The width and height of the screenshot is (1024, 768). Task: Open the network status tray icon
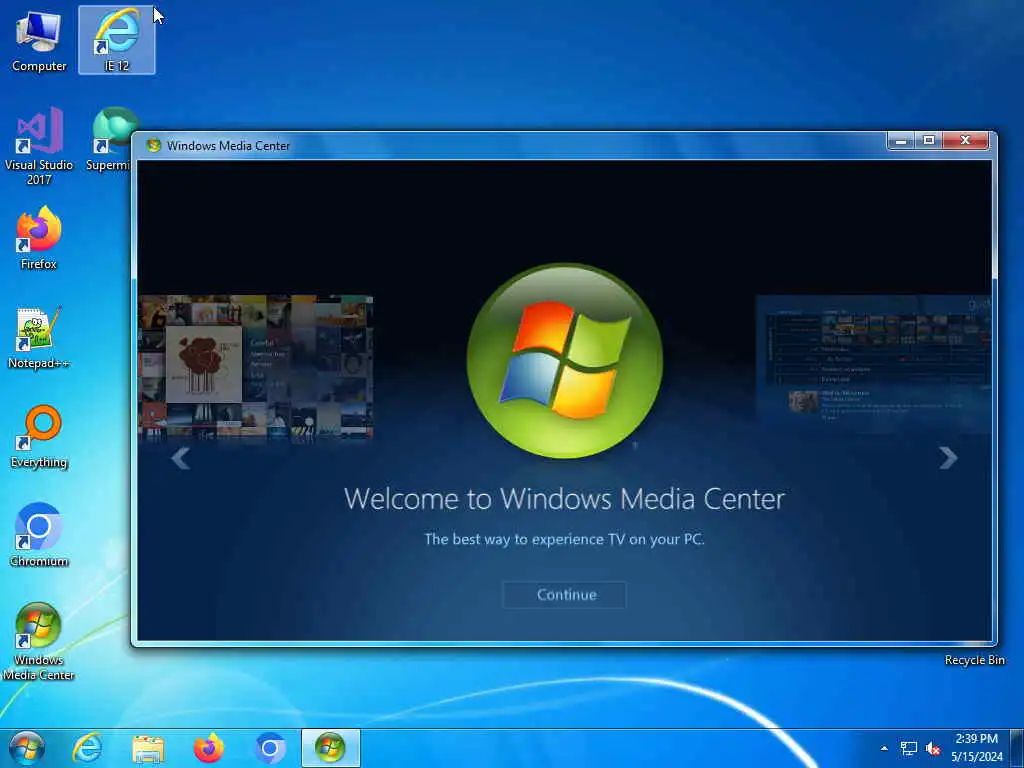click(908, 748)
